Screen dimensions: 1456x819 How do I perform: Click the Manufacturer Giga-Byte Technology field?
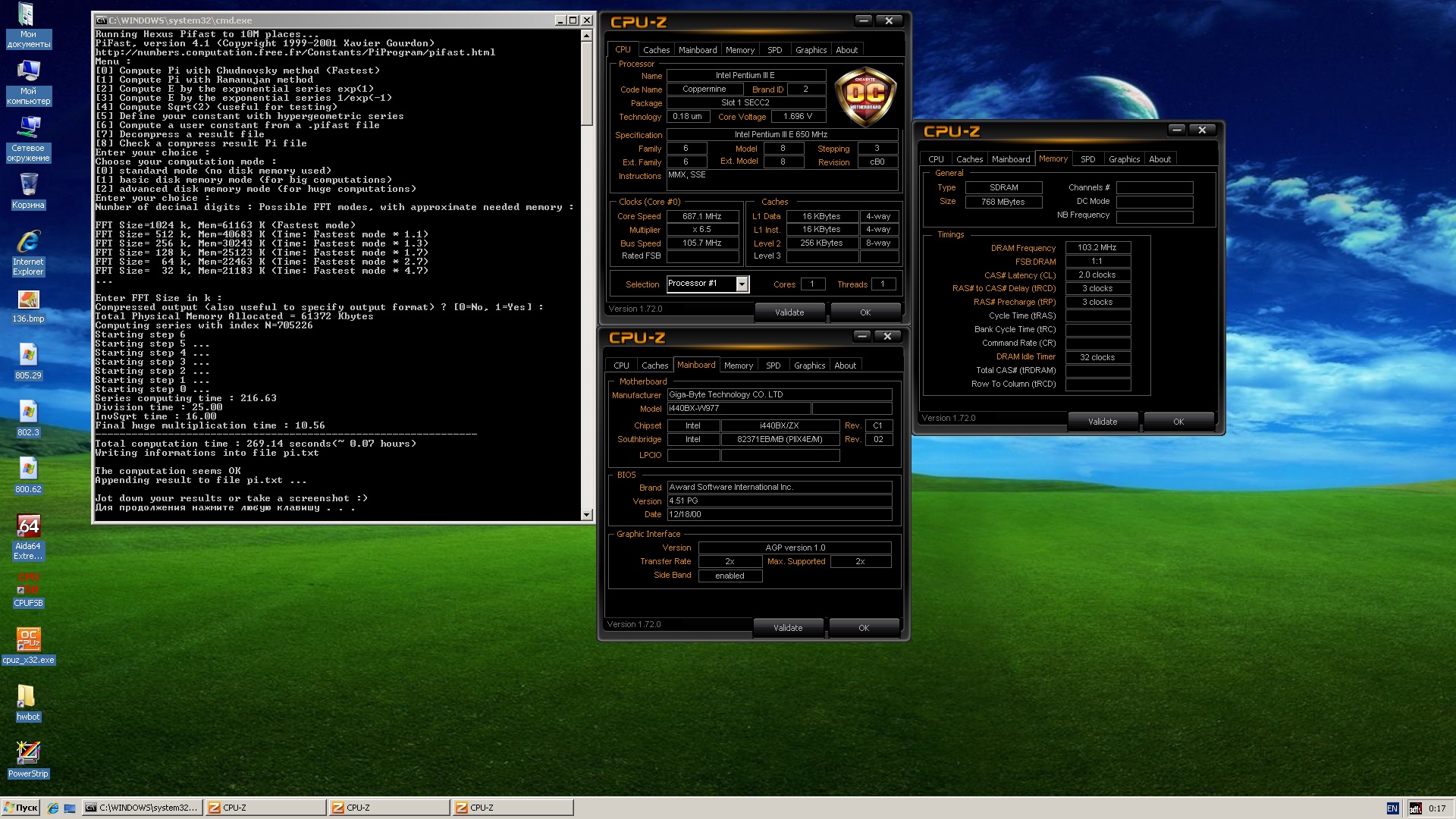coord(779,395)
